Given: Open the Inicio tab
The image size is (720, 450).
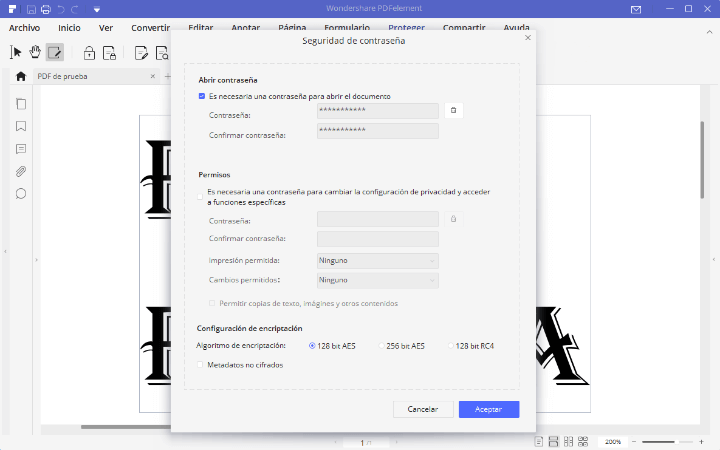Looking at the screenshot, I should [x=69, y=28].
